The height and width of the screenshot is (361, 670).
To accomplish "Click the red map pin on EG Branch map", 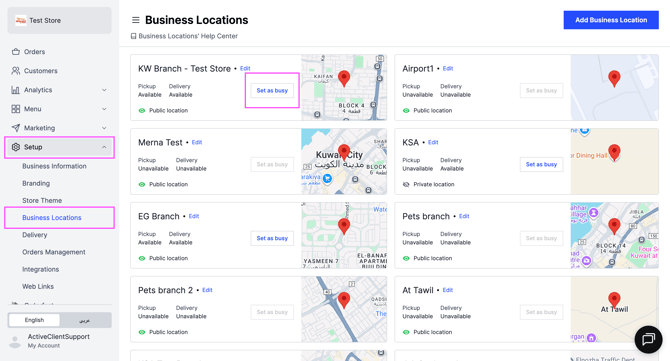I will tap(344, 226).
